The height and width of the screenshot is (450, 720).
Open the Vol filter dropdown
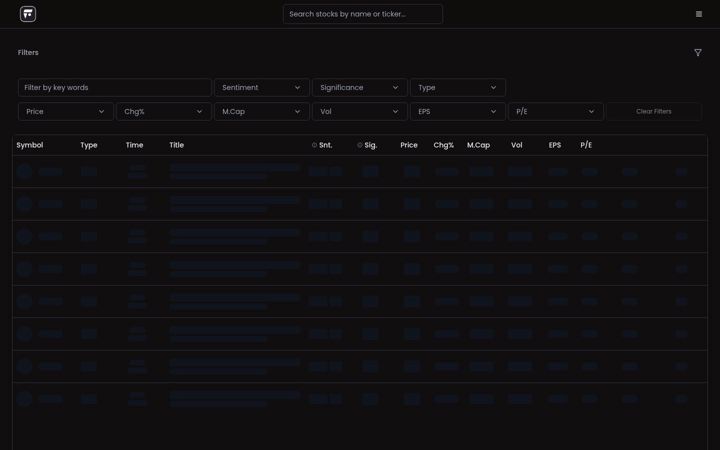[x=360, y=112]
